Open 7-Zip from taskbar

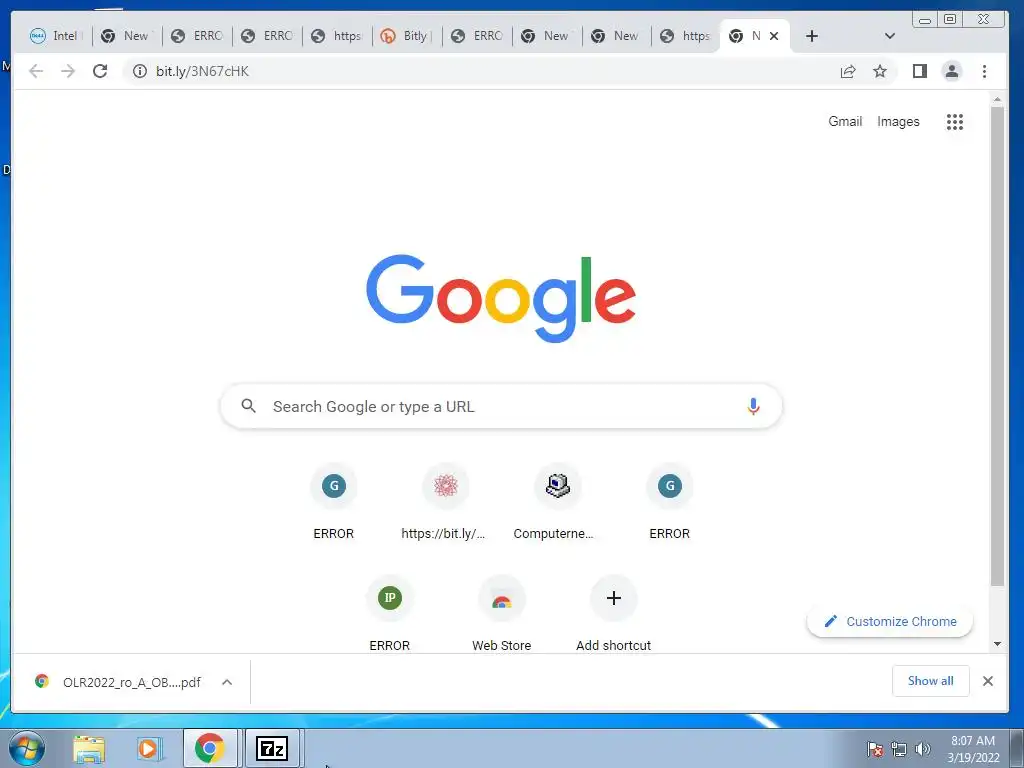[x=272, y=748]
